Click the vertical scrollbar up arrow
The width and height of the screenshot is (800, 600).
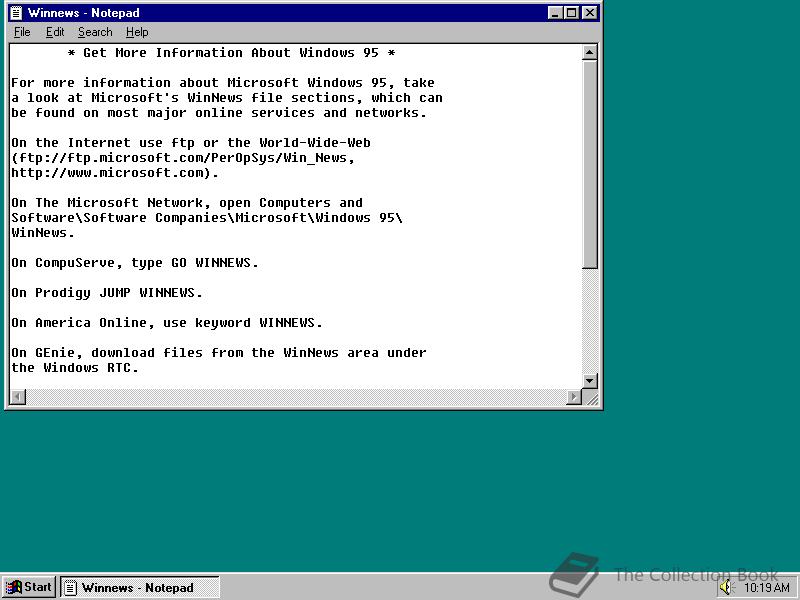coord(589,52)
